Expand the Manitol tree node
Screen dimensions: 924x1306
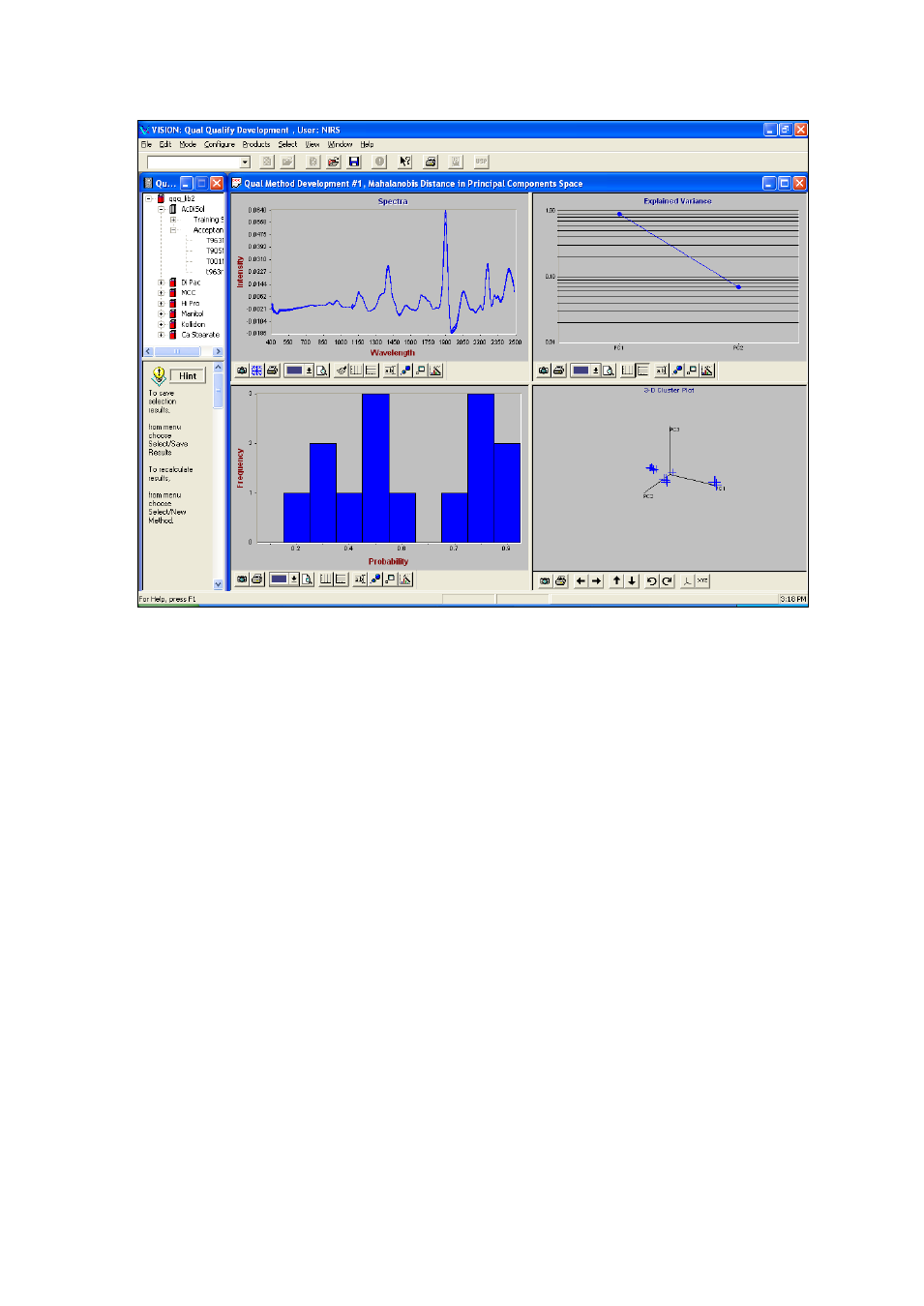tap(162, 313)
